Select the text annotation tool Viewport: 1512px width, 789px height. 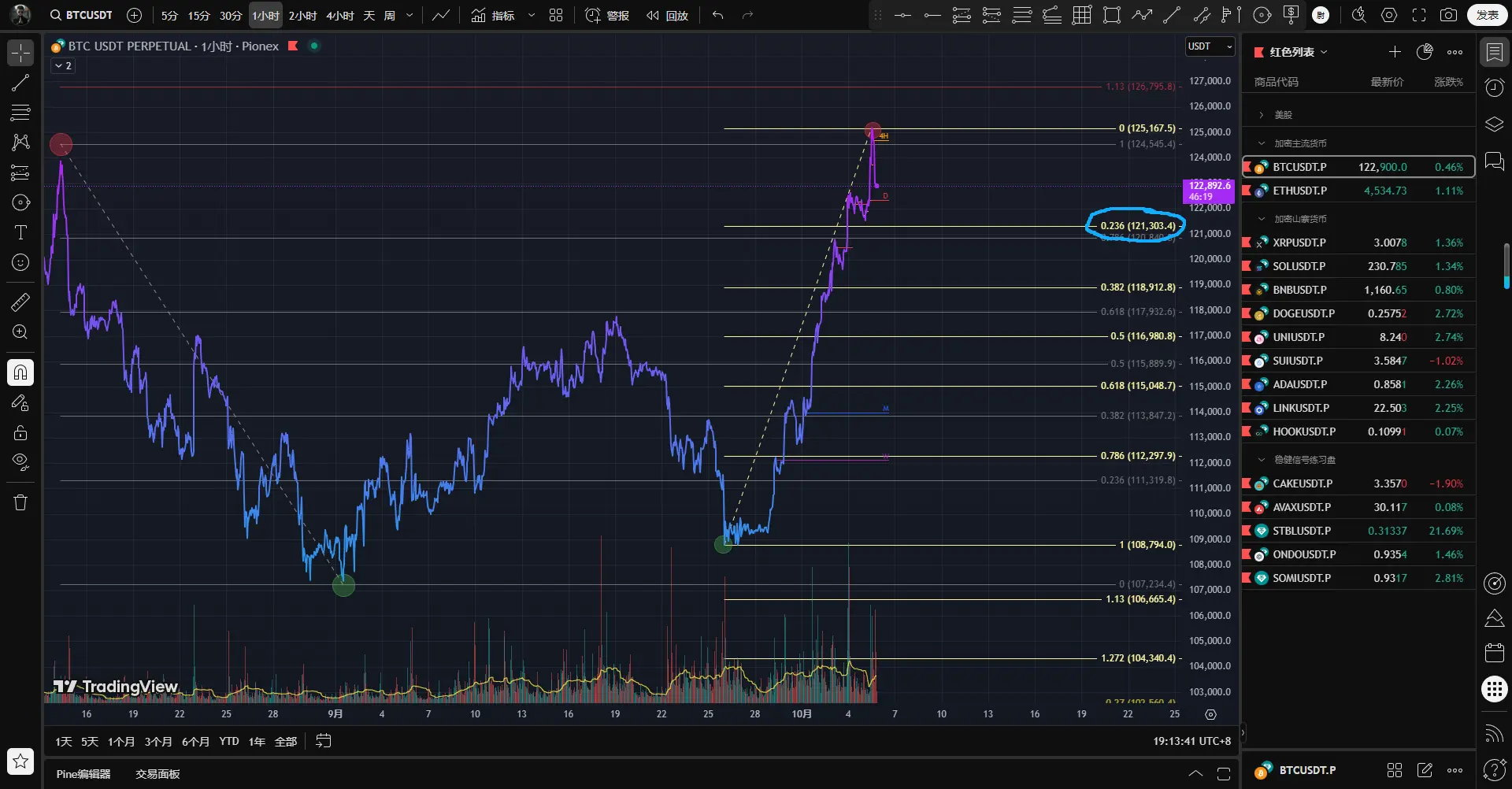click(x=20, y=232)
